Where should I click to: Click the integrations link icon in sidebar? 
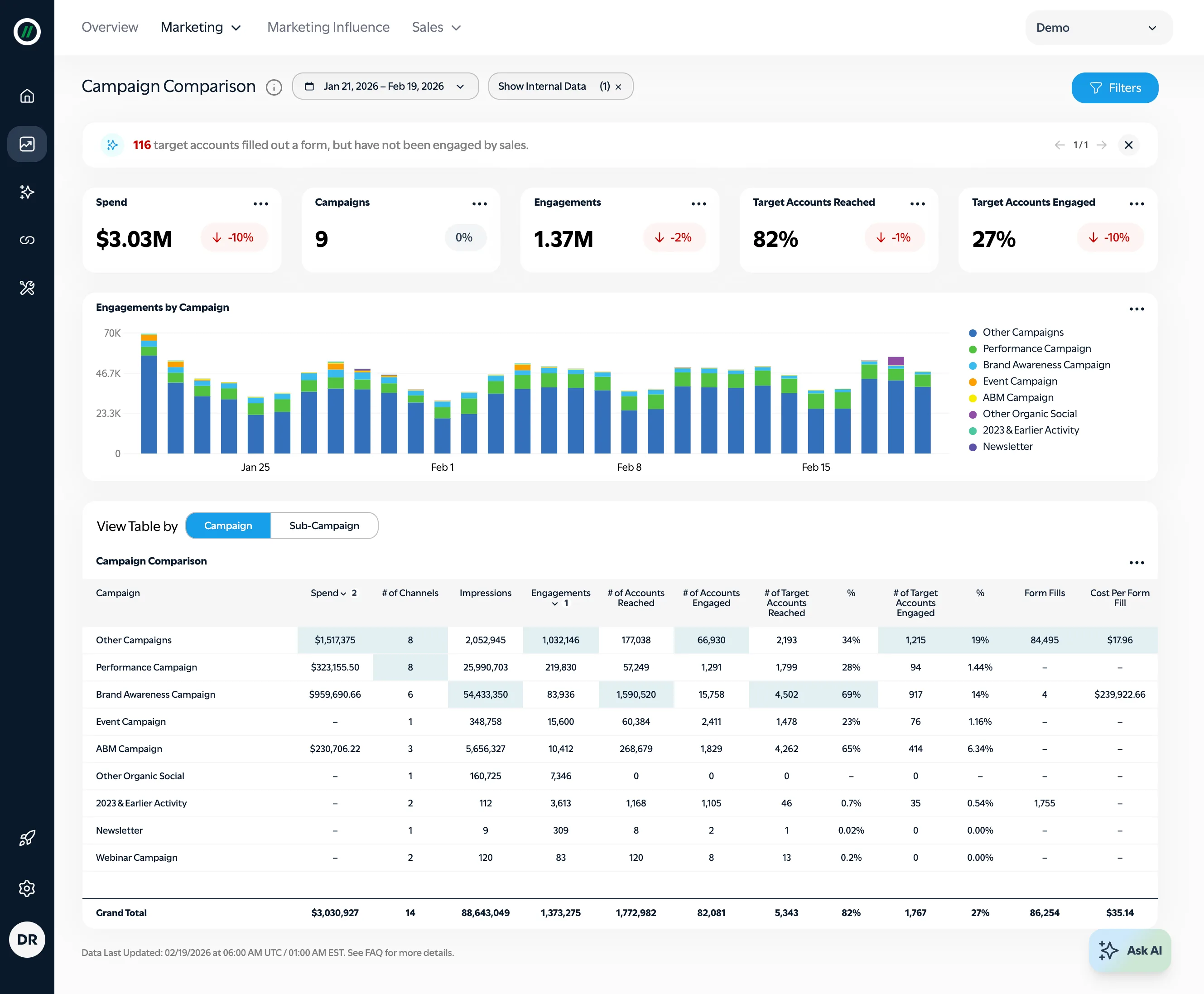27,240
